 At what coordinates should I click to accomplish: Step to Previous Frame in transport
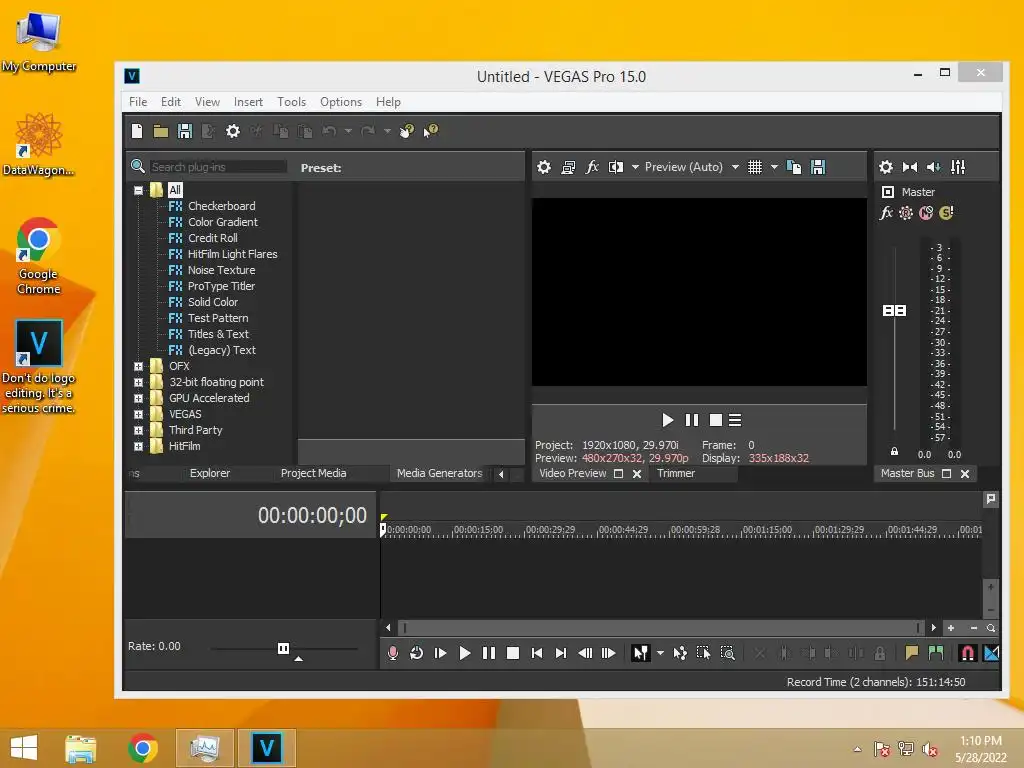(585, 653)
